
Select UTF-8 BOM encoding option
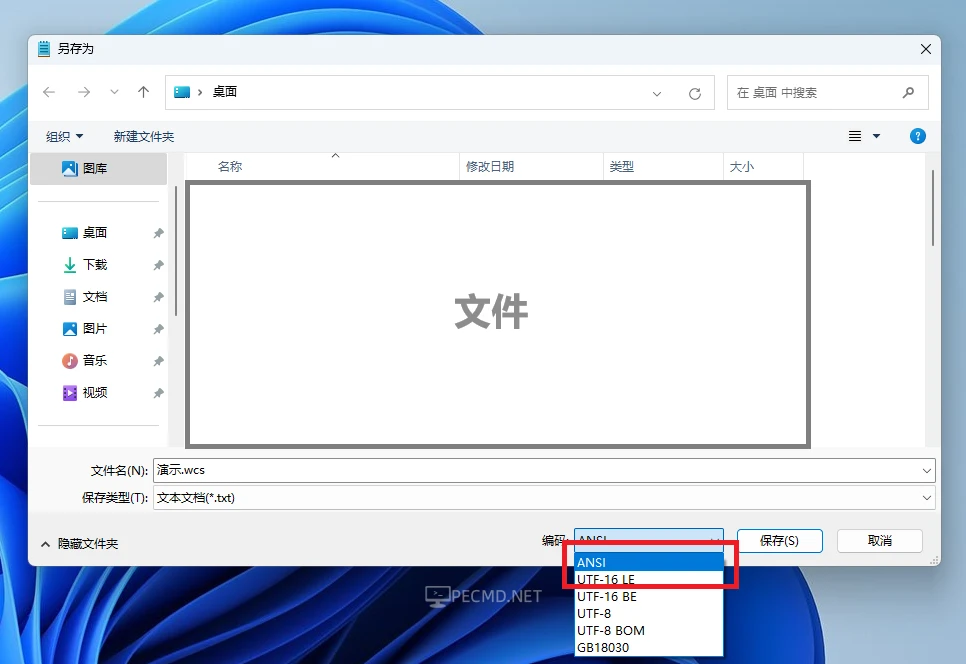coord(649,631)
